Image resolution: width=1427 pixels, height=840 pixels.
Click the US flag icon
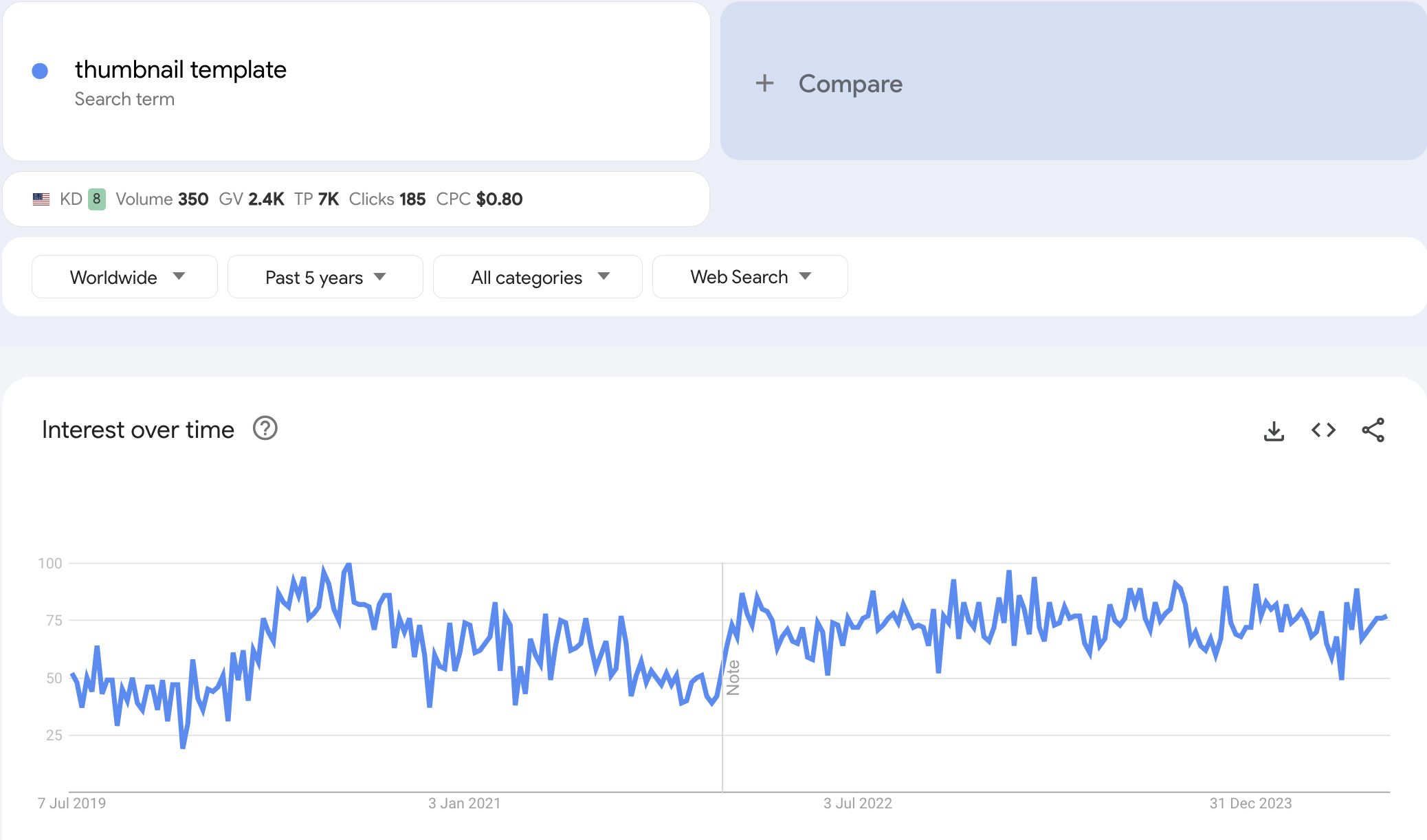[41, 199]
